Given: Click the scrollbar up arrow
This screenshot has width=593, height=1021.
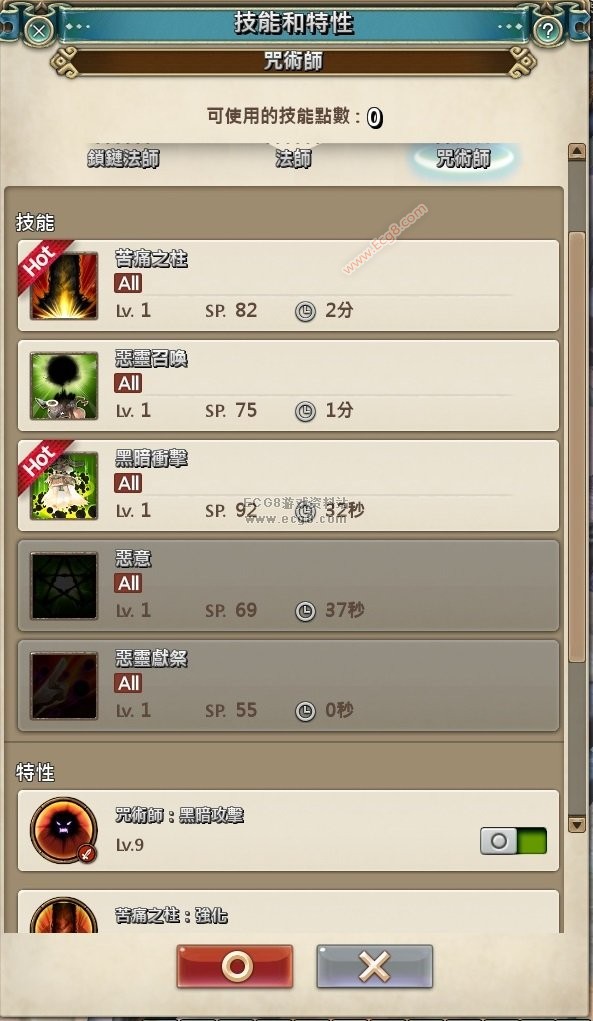Looking at the screenshot, I should click(577, 152).
